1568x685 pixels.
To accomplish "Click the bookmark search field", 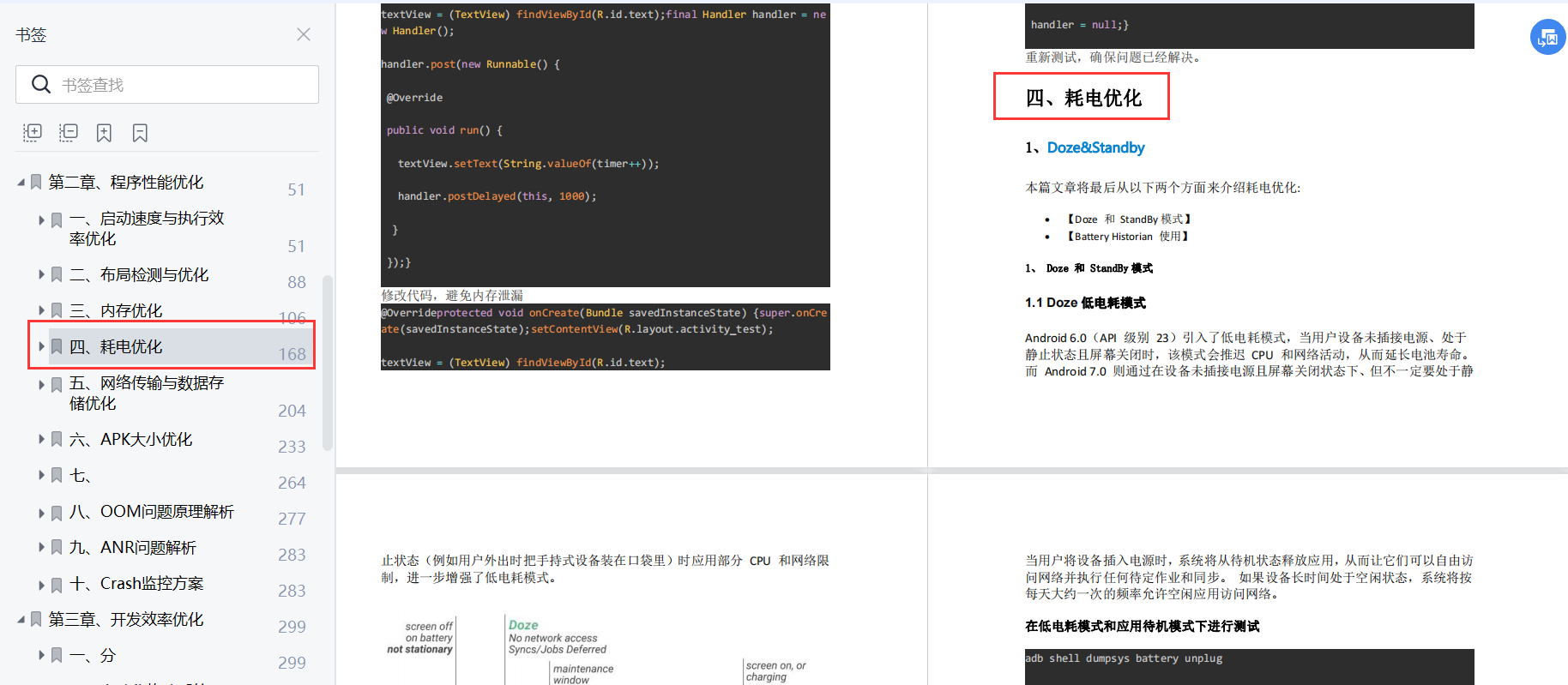I will [x=167, y=85].
